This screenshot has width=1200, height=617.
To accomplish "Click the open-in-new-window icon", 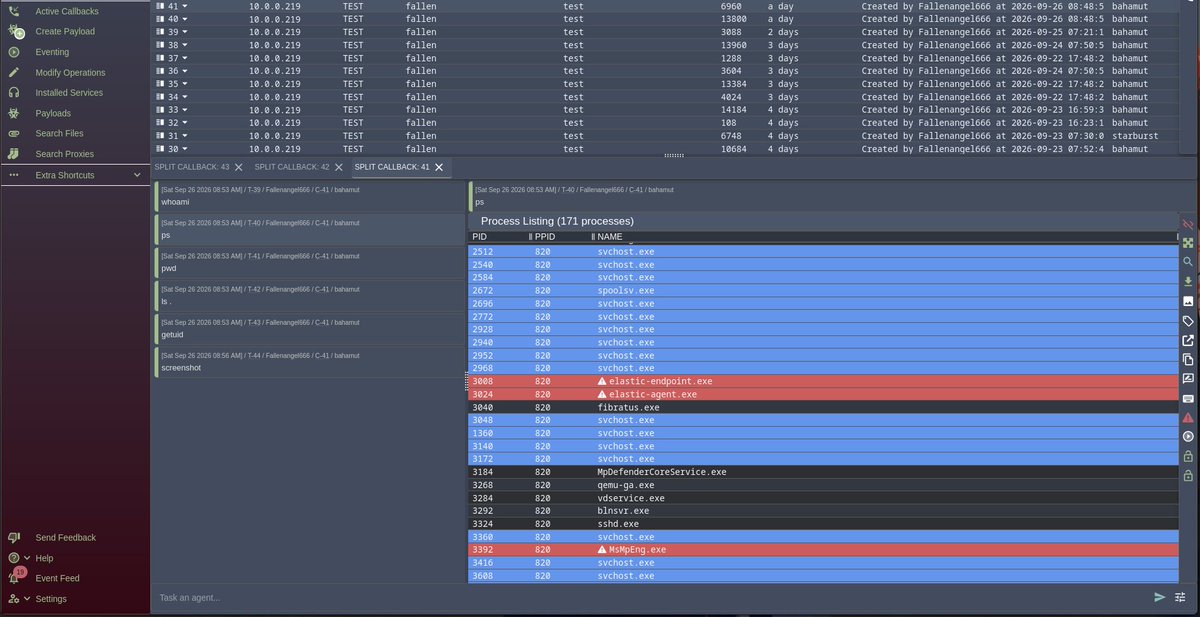I will (1188, 340).
